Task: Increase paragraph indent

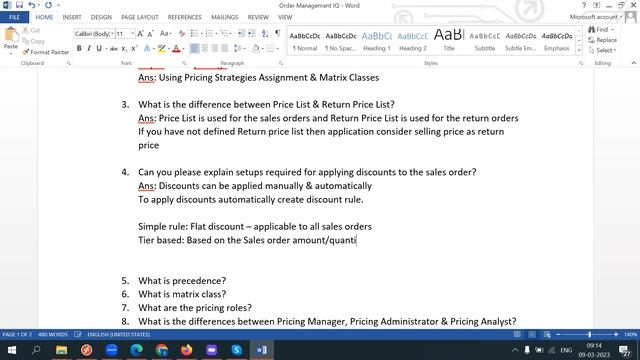Action: (x=251, y=34)
